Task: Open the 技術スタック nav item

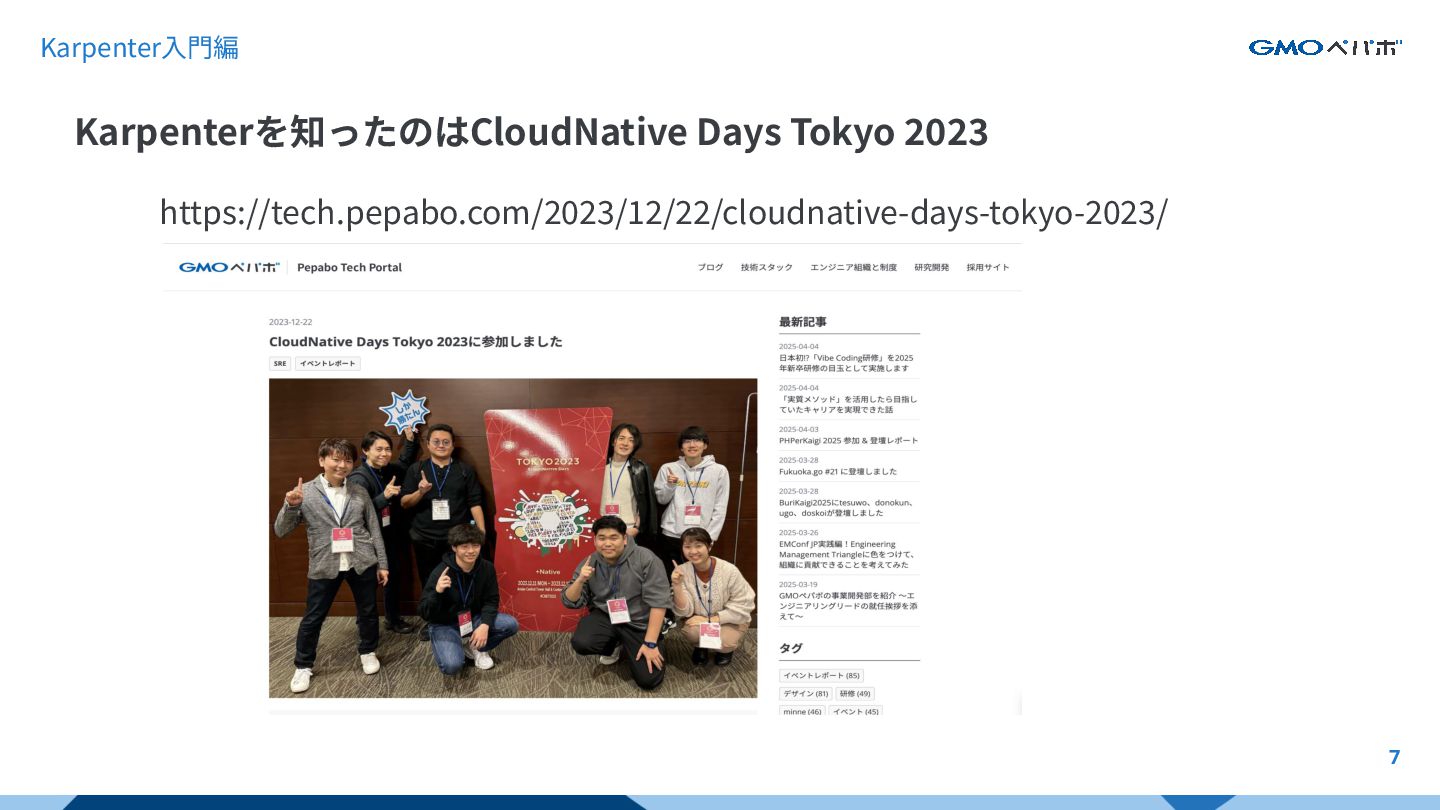Action: pos(767,267)
